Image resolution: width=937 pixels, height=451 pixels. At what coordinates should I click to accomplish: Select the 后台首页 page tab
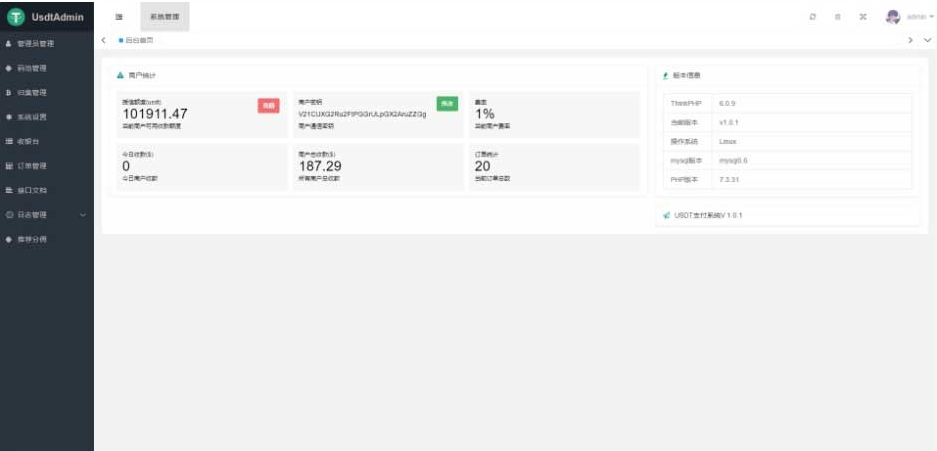138,40
